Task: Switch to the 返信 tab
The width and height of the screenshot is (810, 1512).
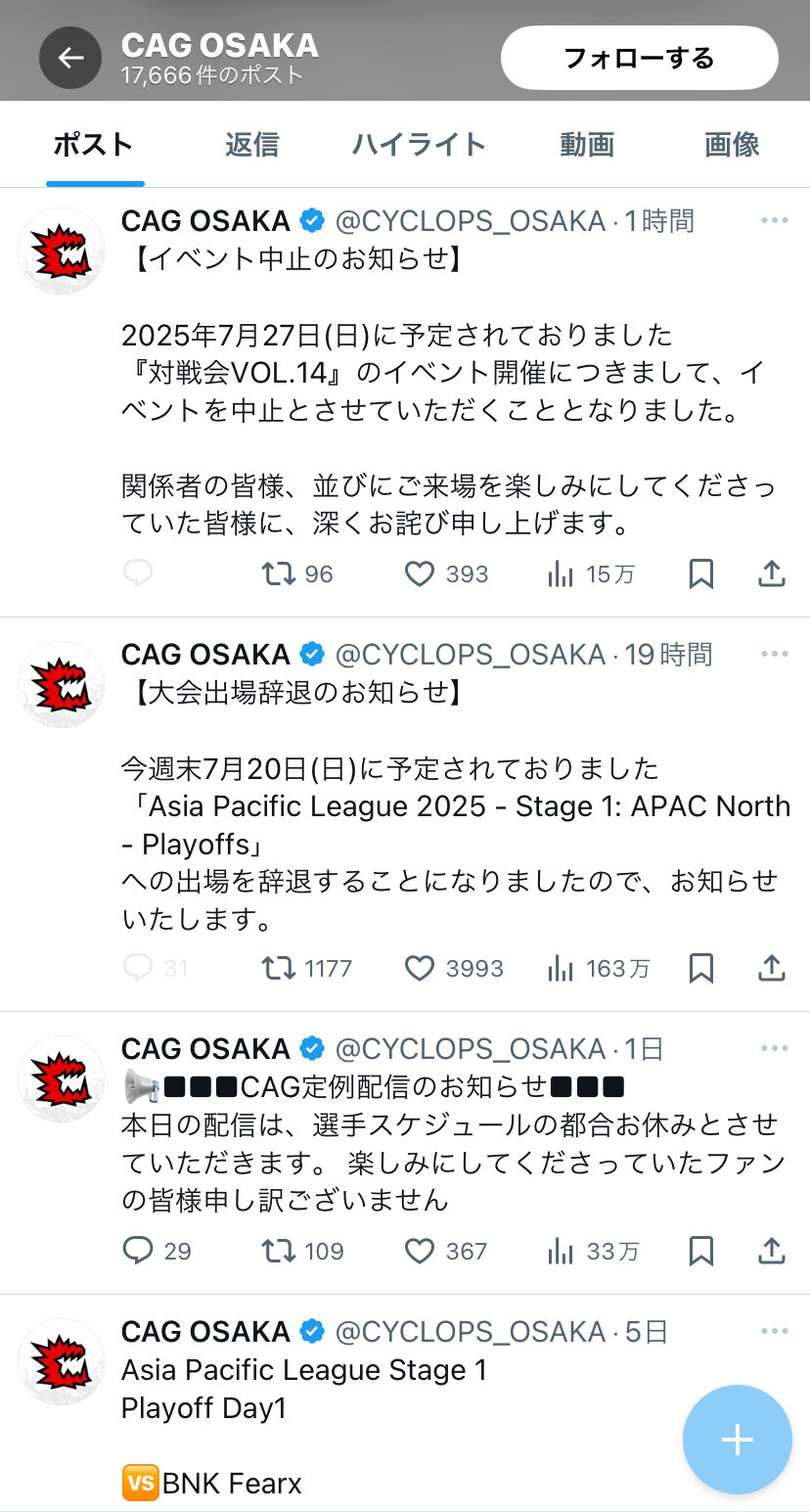Action: tap(252, 145)
